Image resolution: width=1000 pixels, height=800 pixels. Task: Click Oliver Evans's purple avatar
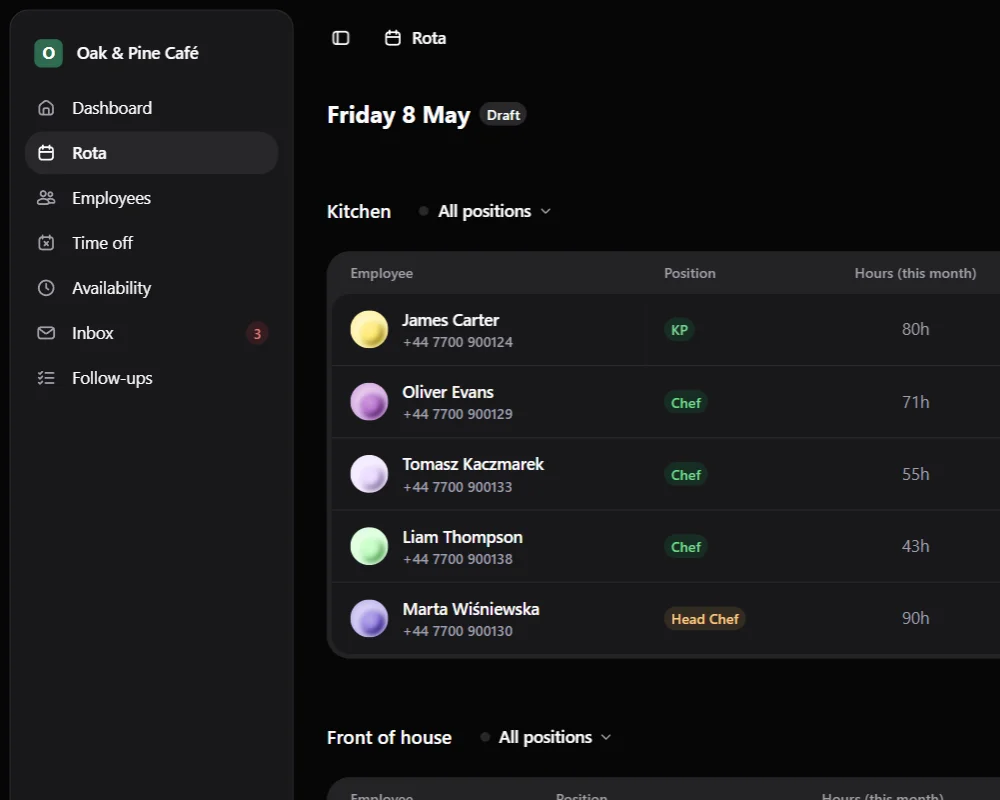[x=369, y=402]
